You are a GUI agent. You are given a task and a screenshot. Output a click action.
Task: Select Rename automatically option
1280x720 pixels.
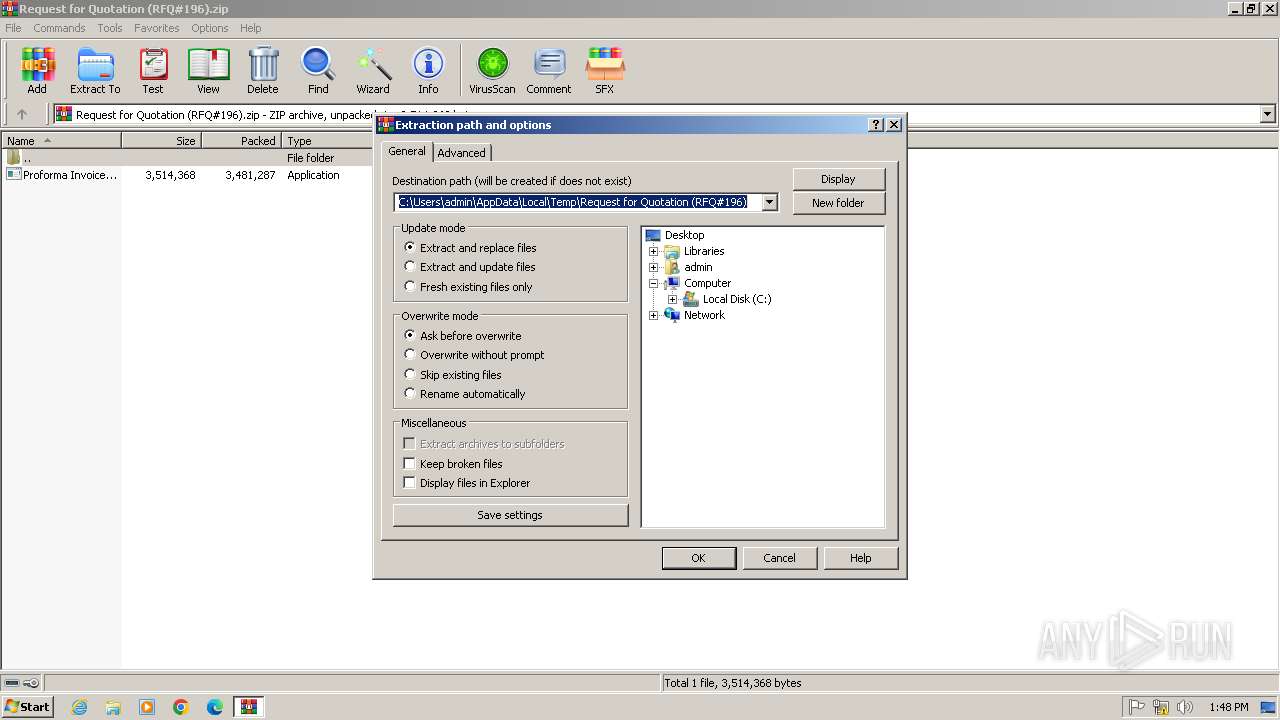click(464, 394)
